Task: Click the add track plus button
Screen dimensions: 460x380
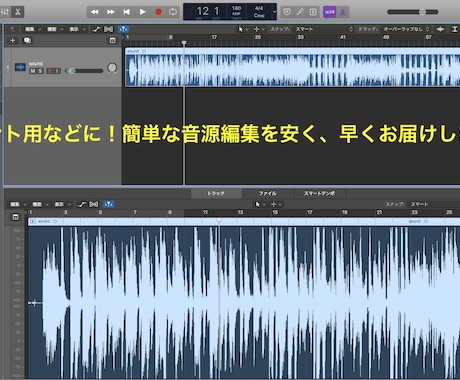Action: [x=13, y=40]
